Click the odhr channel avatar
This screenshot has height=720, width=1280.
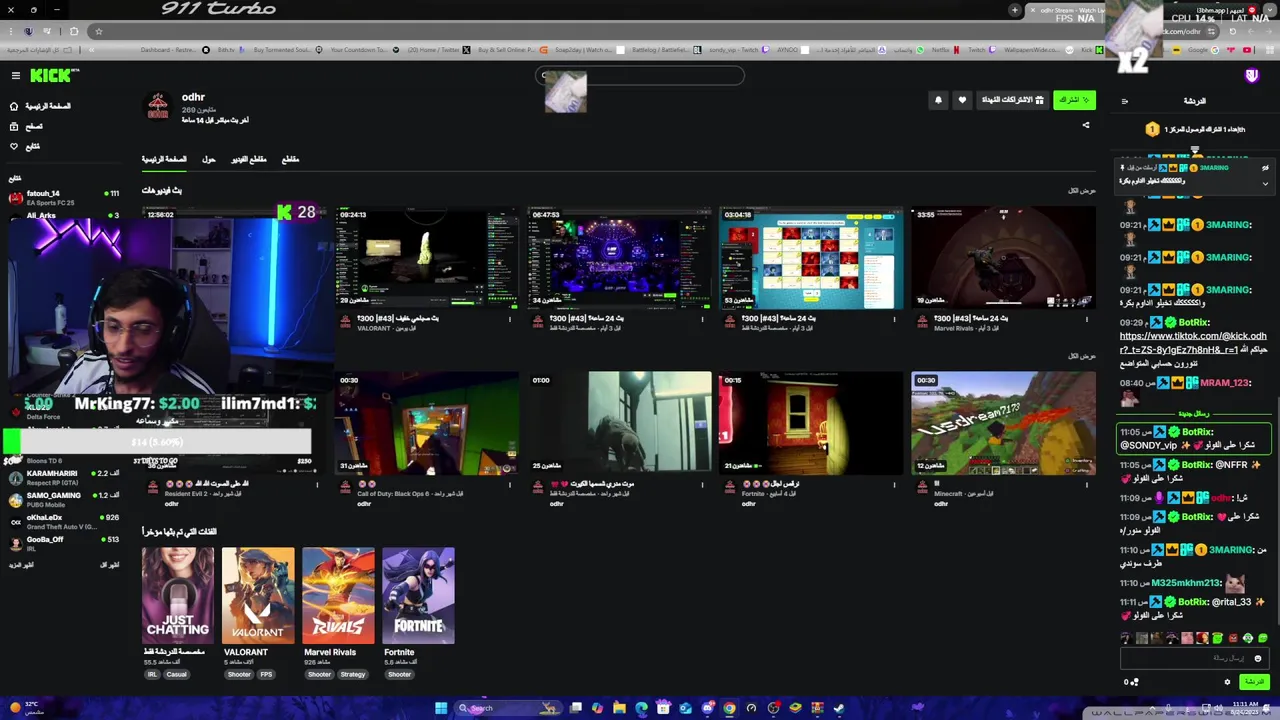(158, 106)
